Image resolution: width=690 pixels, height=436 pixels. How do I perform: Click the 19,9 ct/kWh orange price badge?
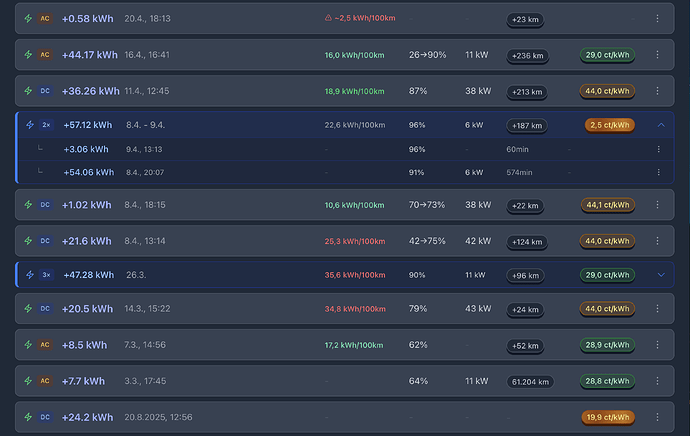pos(608,417)
